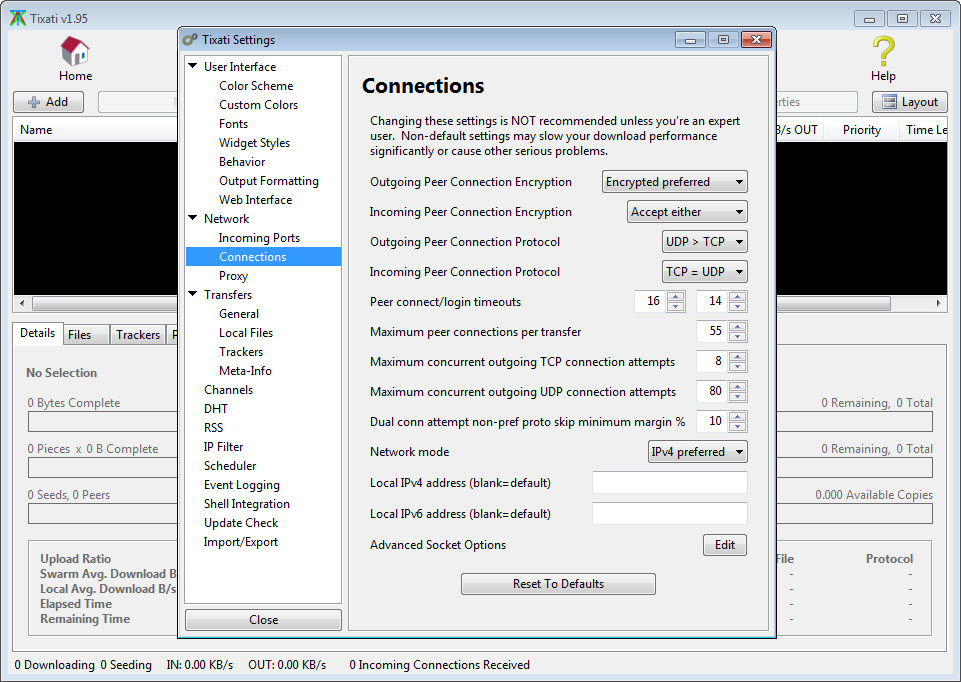The image size is (961, 682).
Task: Close Tixati Settings with the red X
Action: tap(756, 40)
